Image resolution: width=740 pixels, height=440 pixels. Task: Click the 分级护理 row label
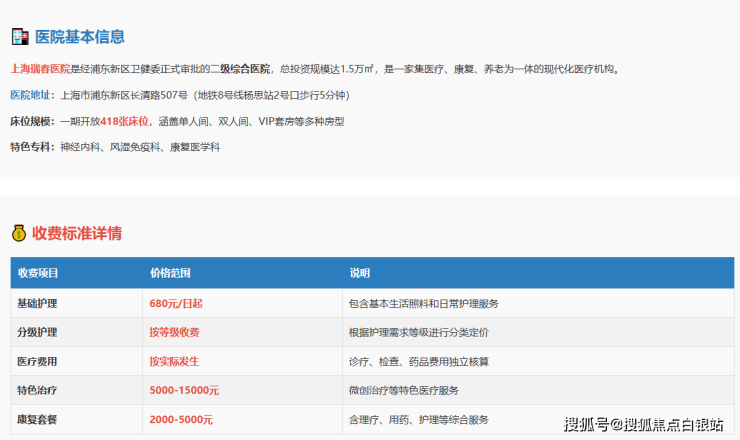(38, 332)
